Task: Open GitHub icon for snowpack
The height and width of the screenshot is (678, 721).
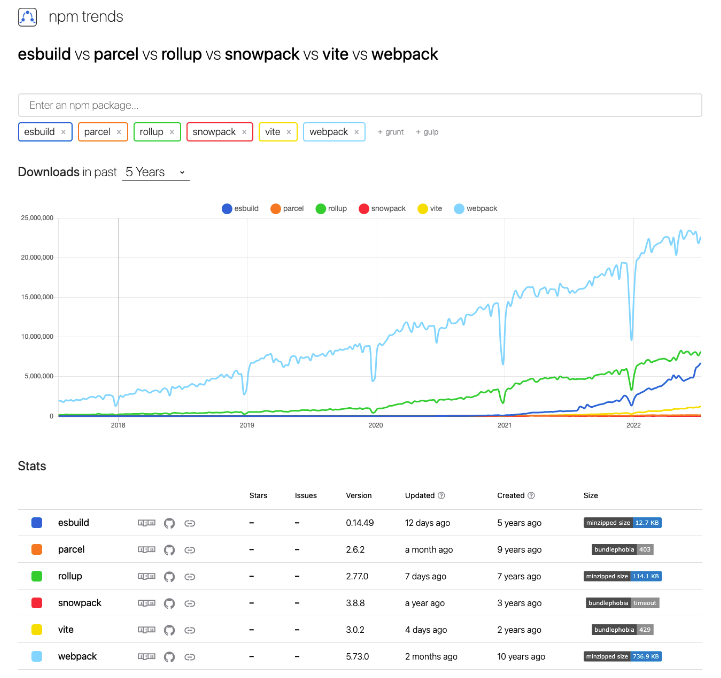Action: [169, 603]
